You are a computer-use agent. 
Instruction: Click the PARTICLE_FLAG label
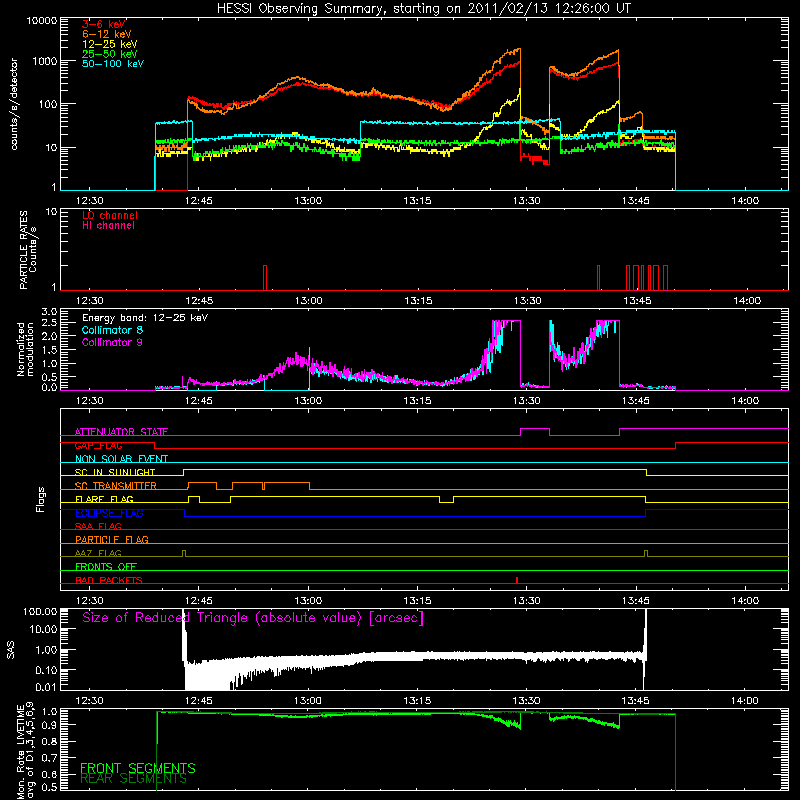coord(112,539)
